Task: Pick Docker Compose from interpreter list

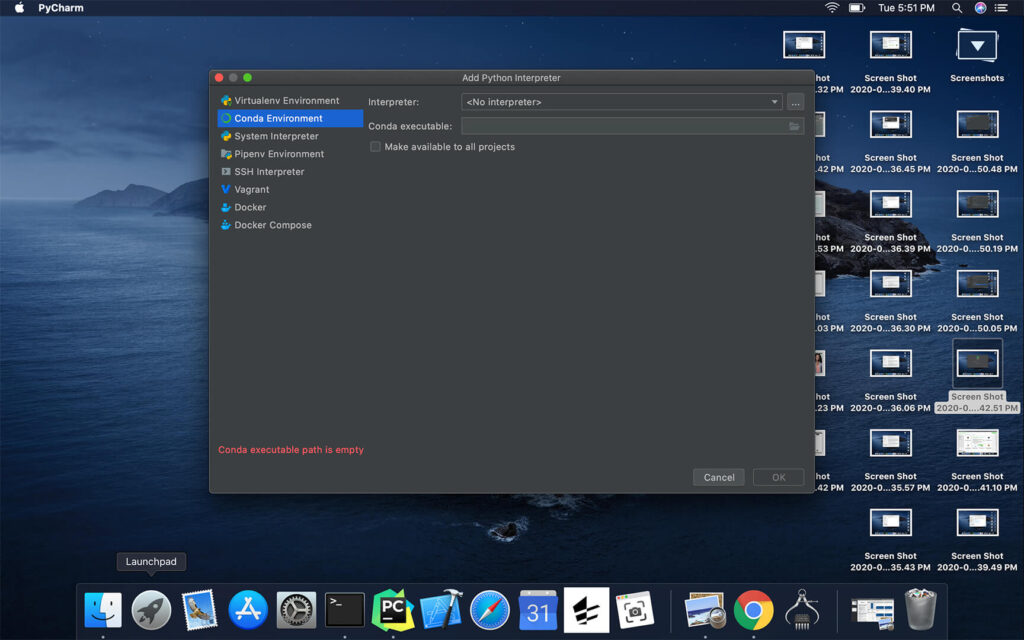Action: pyautogui.click(x=290, y=225)
